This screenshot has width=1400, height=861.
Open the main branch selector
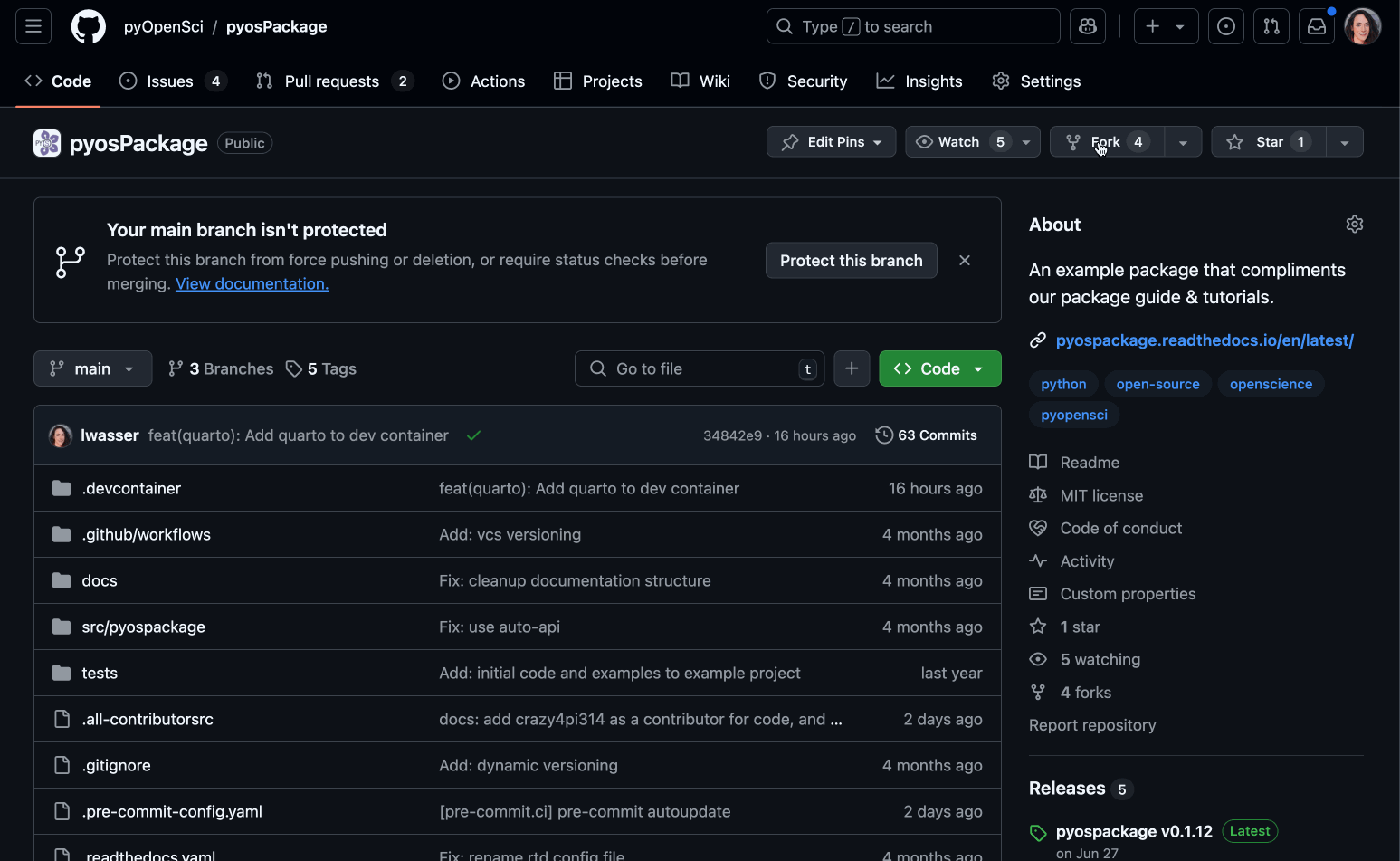tap(93, 368)
